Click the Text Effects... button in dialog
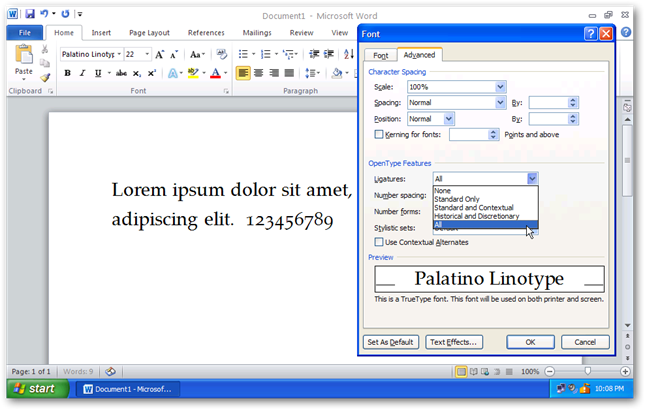Screen dimensions: 645x410 [x=454, y=342]
